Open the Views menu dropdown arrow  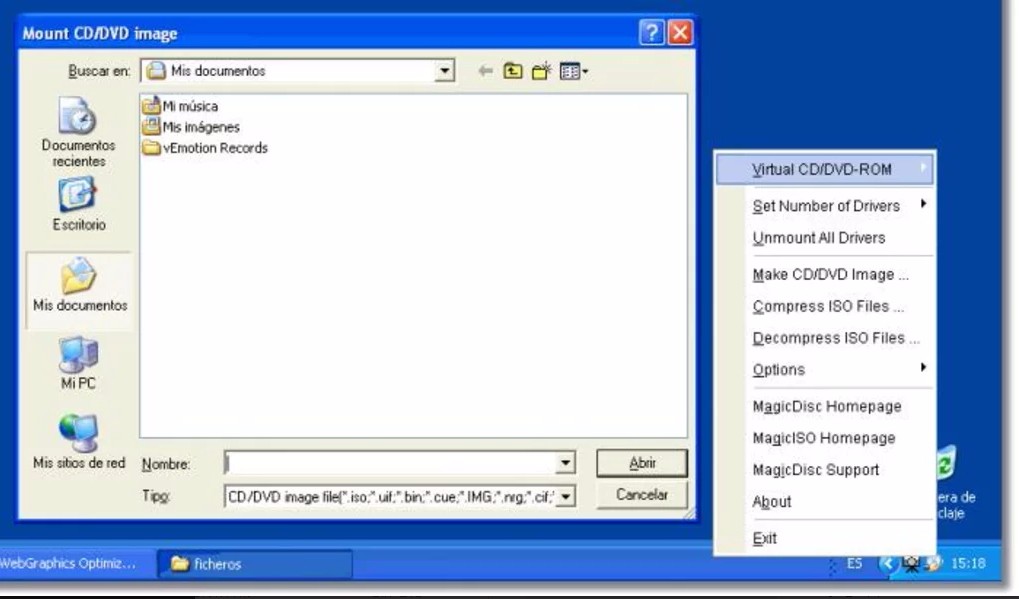pyautogui.click(x=587, y=70)
